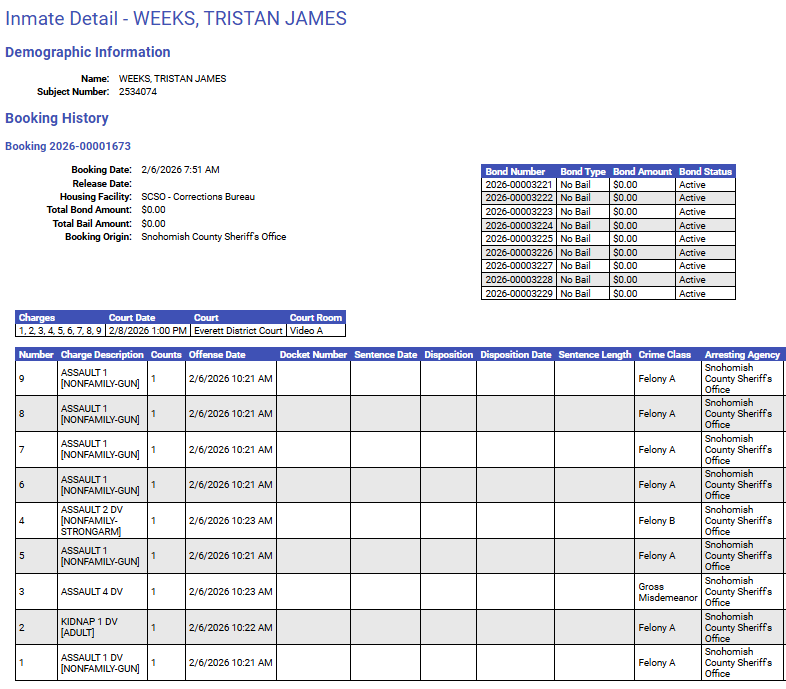Screen dimensions: 786x689
Task: Select the Booking 2026-00001673 heading
Action: coord(68,146)
